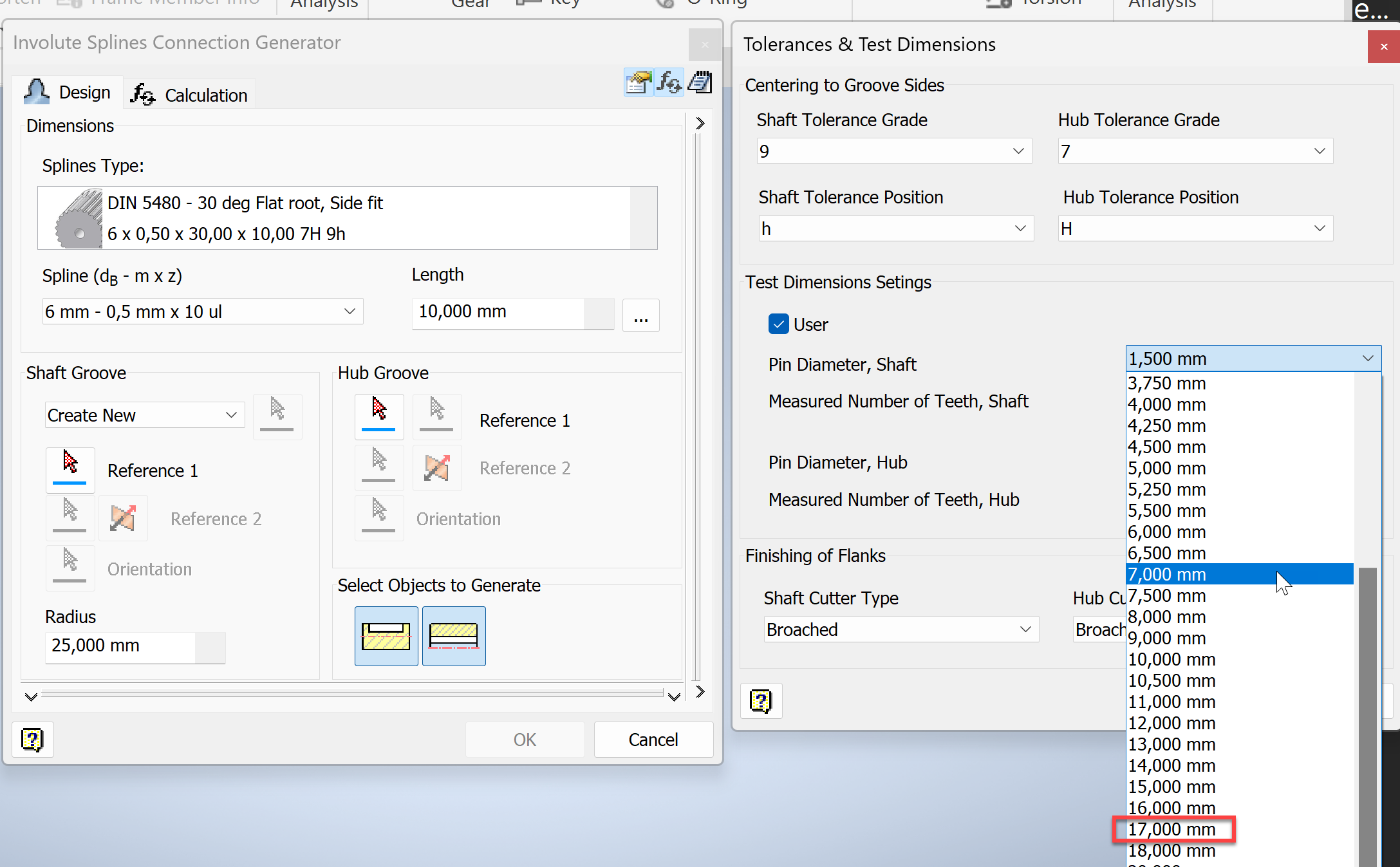Toggle hub groove object to generate
Viewport: 1400px width, 867px height.
point(454,636)
